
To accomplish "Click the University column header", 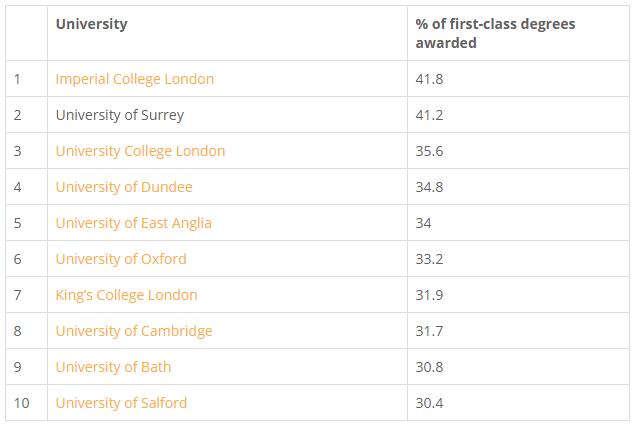I will tap(91, 24).
